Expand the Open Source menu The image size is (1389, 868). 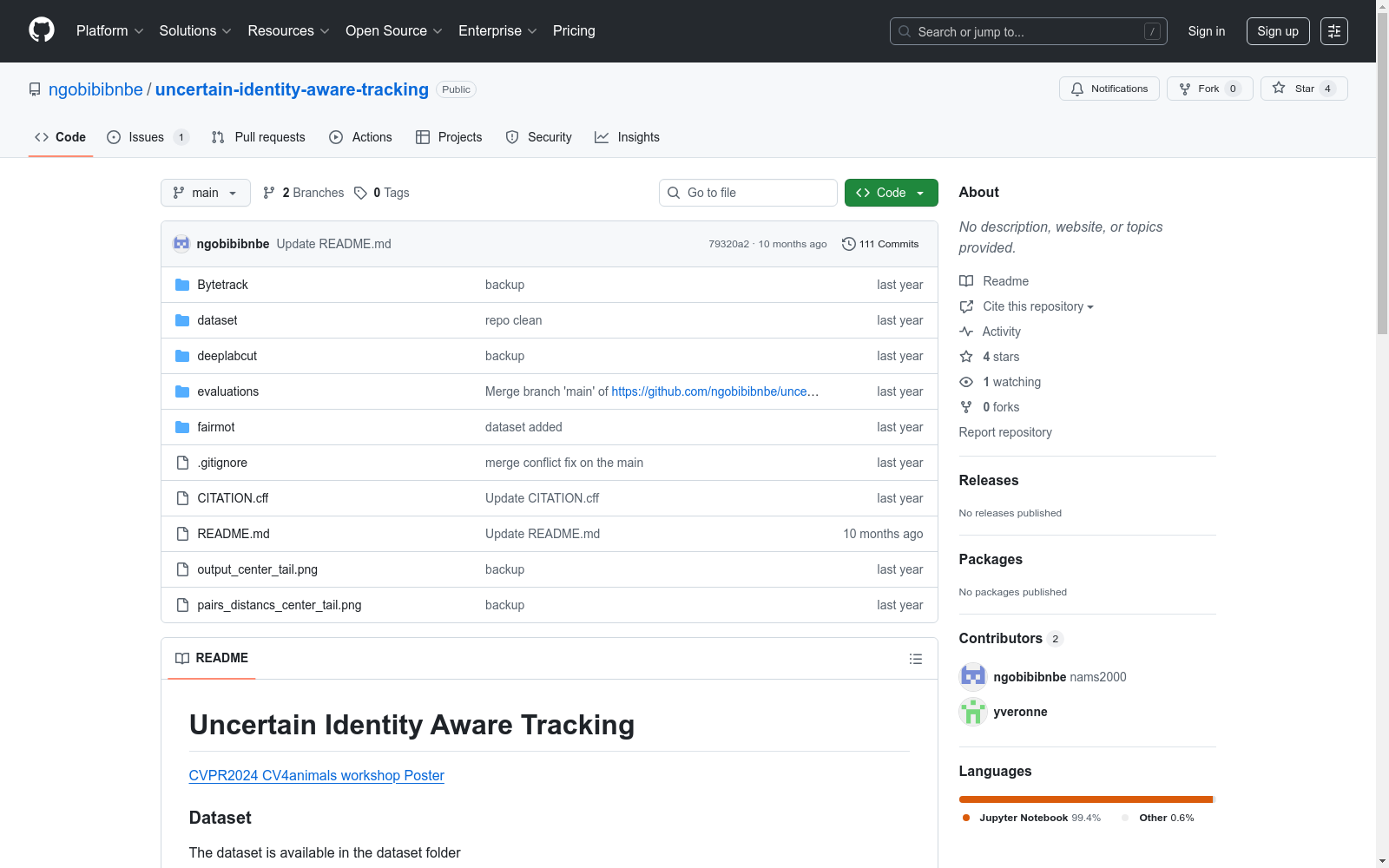[x=394, y=31]
